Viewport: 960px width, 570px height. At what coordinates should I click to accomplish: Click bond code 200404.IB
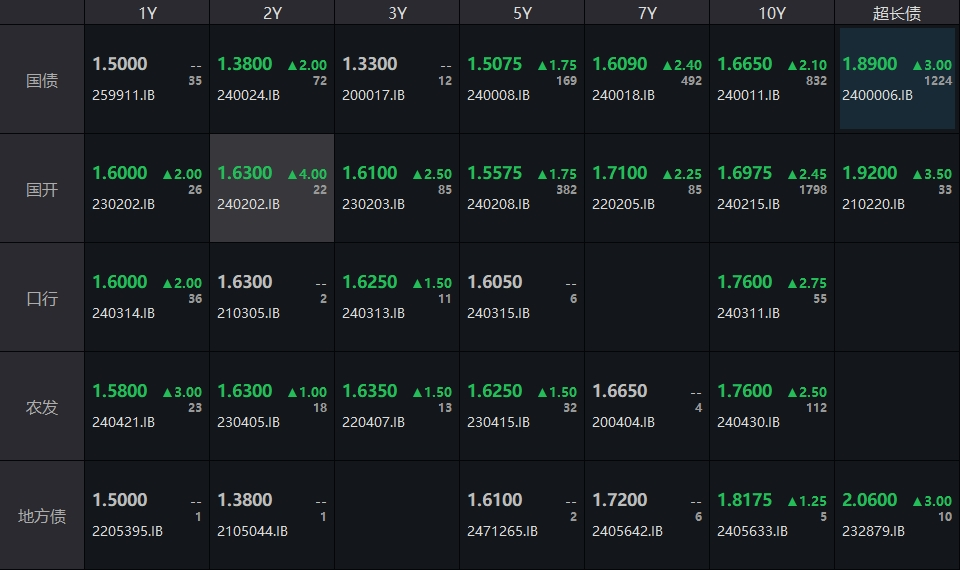pos(623,422)
